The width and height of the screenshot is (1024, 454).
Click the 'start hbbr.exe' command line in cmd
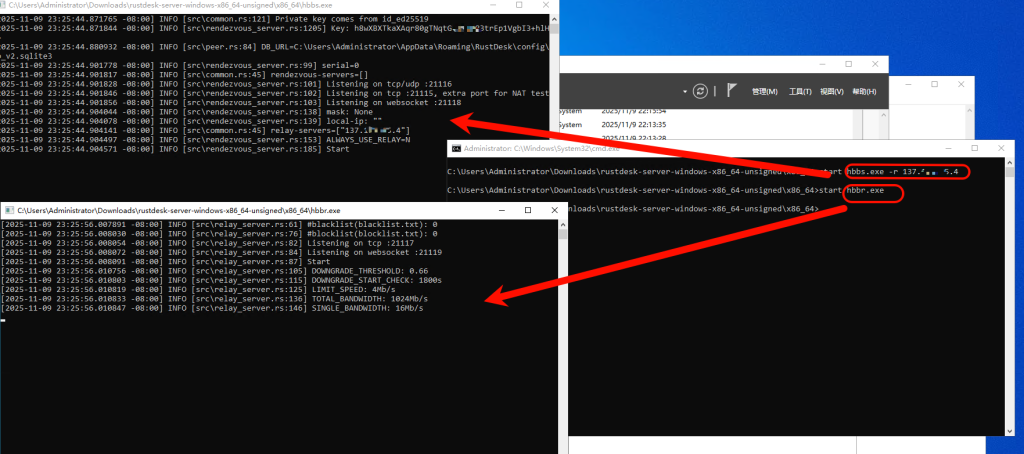[665, 191]
